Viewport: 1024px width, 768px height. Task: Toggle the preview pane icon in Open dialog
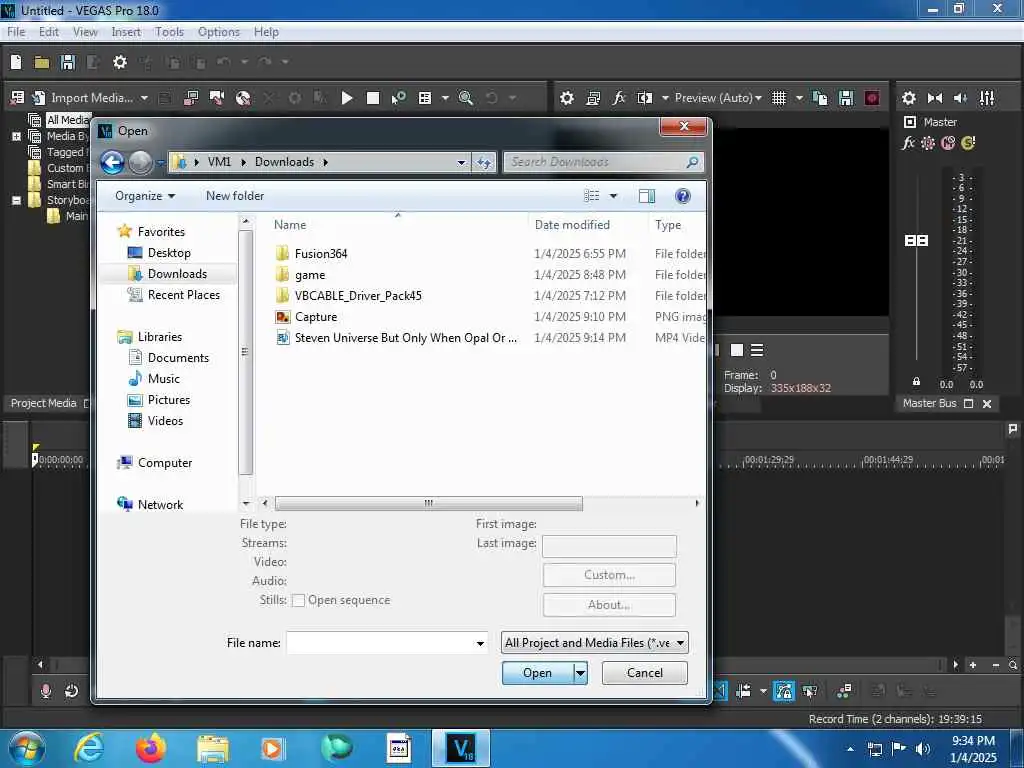tap(647, 196)
